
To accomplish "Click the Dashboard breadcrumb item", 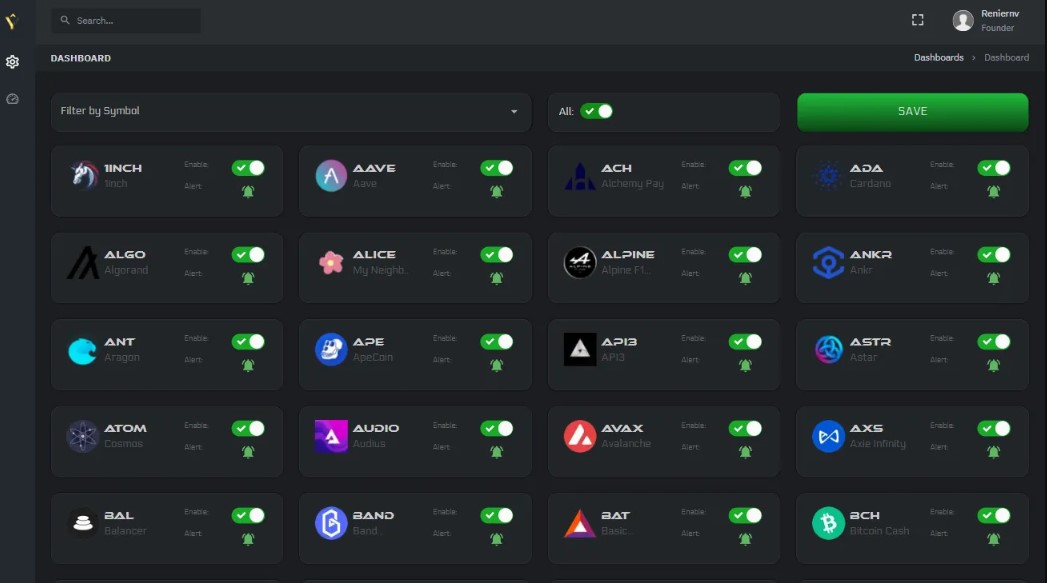I will click(1006, 58).
